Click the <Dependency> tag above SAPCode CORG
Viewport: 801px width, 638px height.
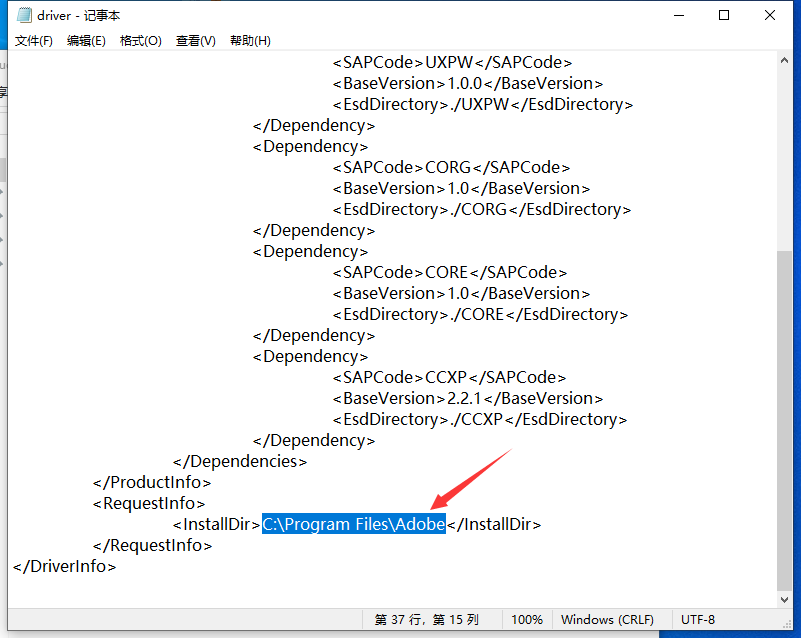(310, 147)
